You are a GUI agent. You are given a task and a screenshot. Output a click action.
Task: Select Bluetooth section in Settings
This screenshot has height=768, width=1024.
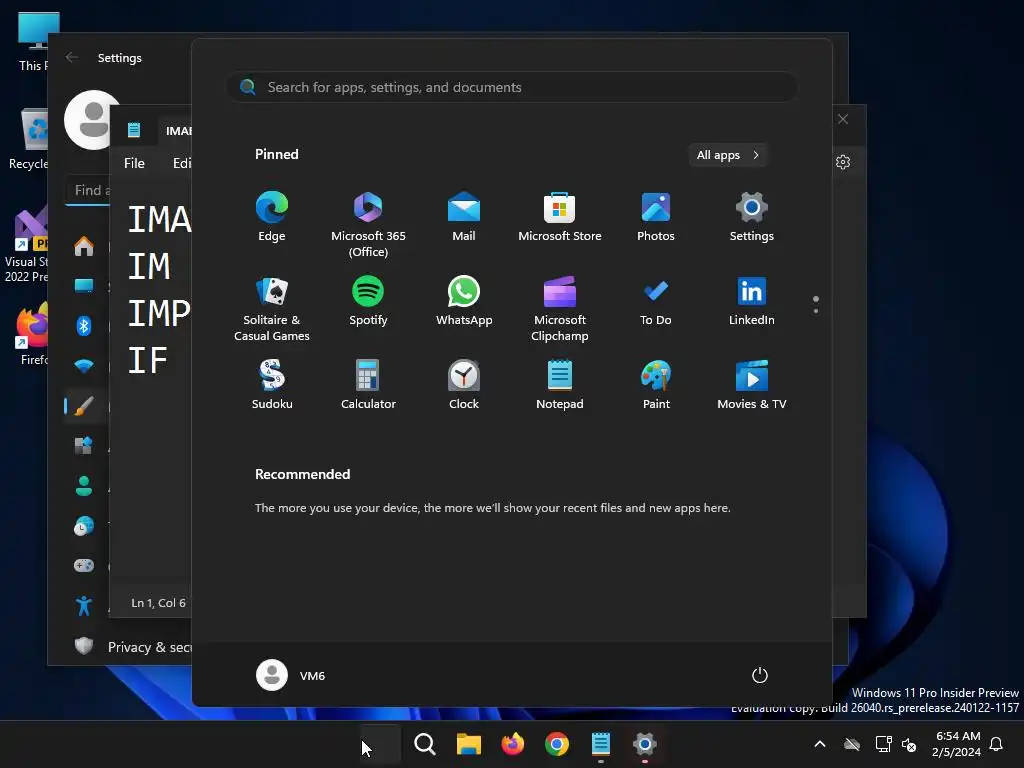pos(84,325)
